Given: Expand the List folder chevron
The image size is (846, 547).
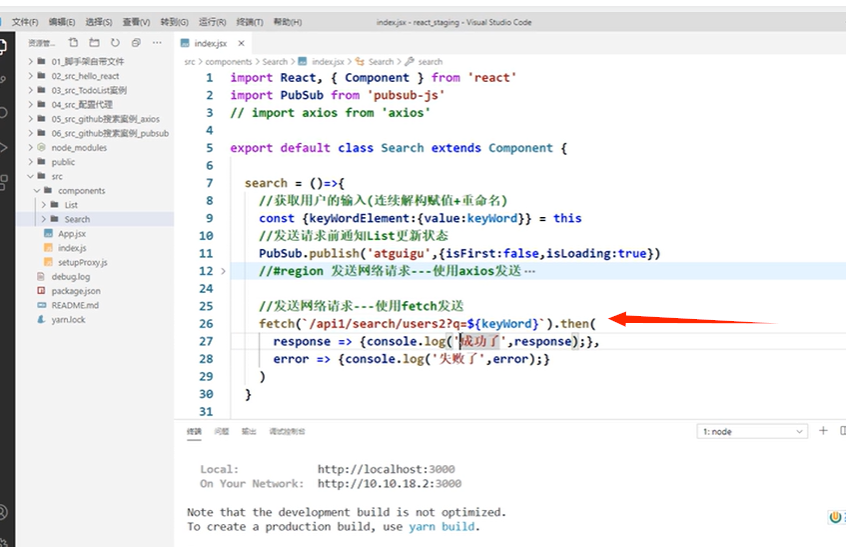Looking at the screenshot, I should (44, 205).
